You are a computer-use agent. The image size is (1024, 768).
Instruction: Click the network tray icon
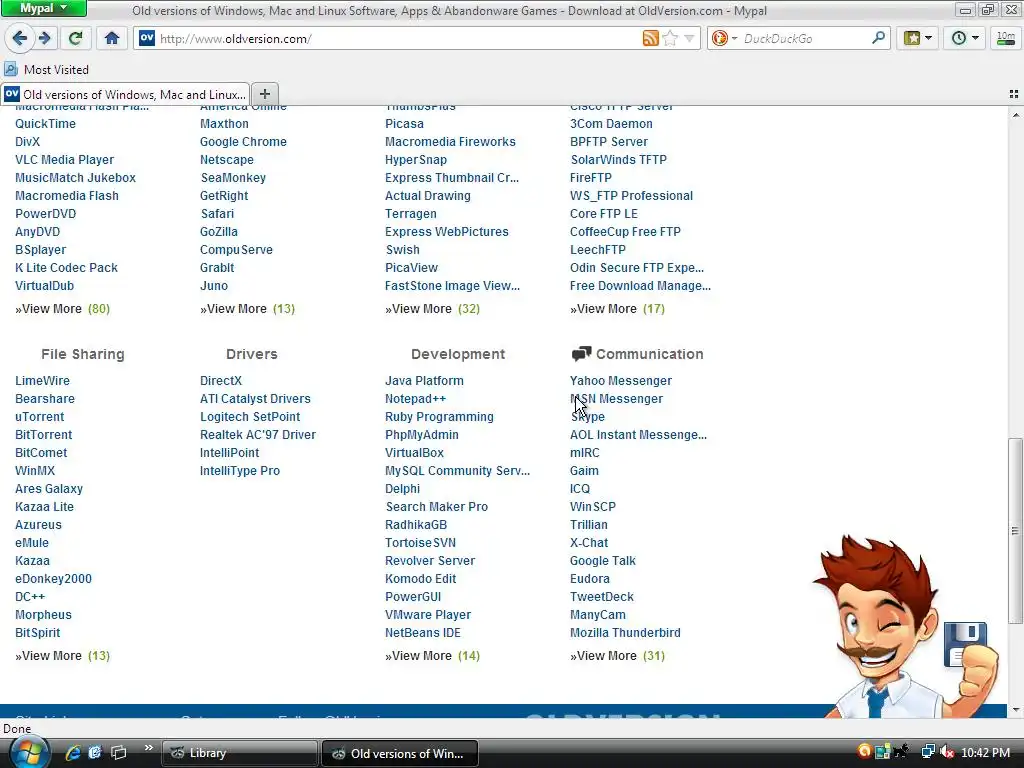[x=927, y=752]
